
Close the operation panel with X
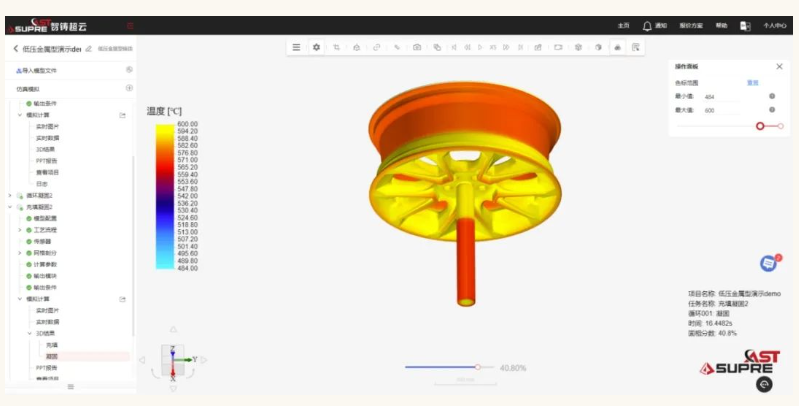click(779, 66)
